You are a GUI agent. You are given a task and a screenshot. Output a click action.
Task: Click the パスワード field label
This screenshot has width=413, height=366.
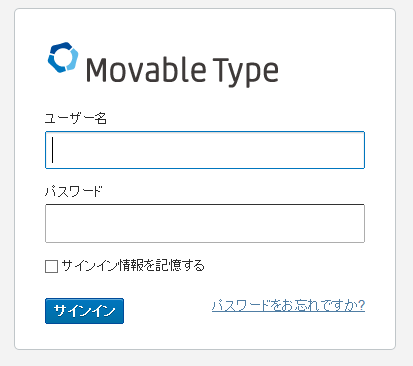click(74, 191)
